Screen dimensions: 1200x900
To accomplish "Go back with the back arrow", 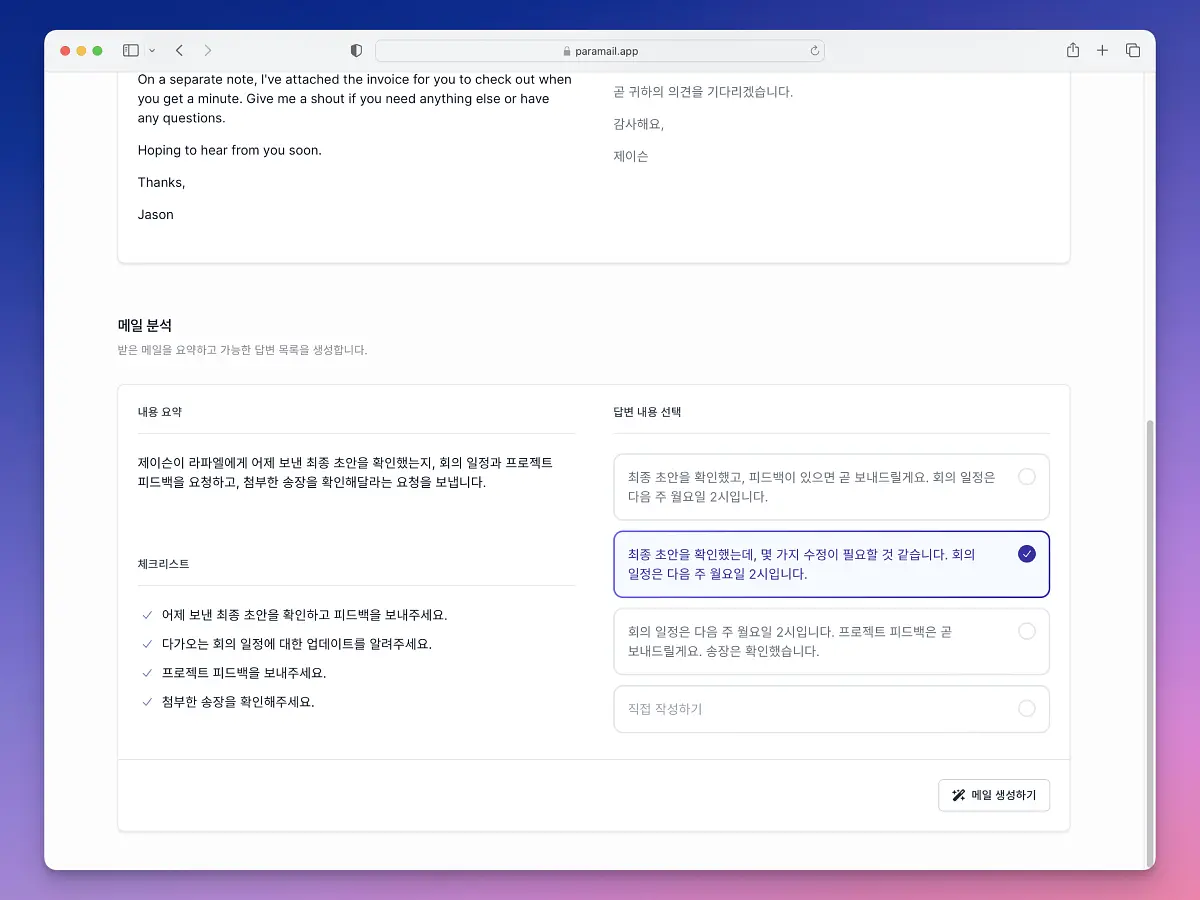I will click(x=179, y=50).
